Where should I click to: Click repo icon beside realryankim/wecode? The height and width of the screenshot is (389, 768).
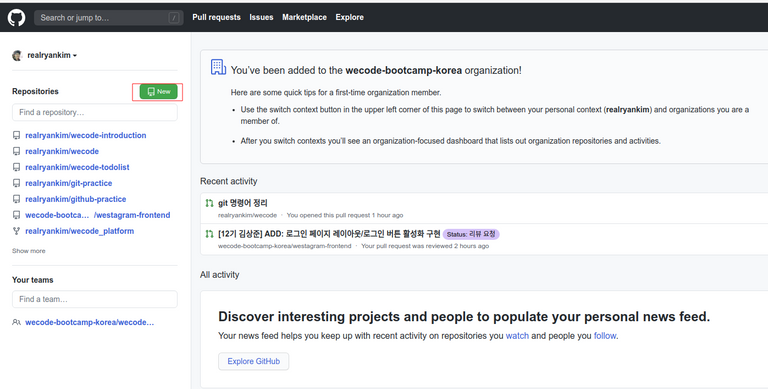tap(17, 151)
